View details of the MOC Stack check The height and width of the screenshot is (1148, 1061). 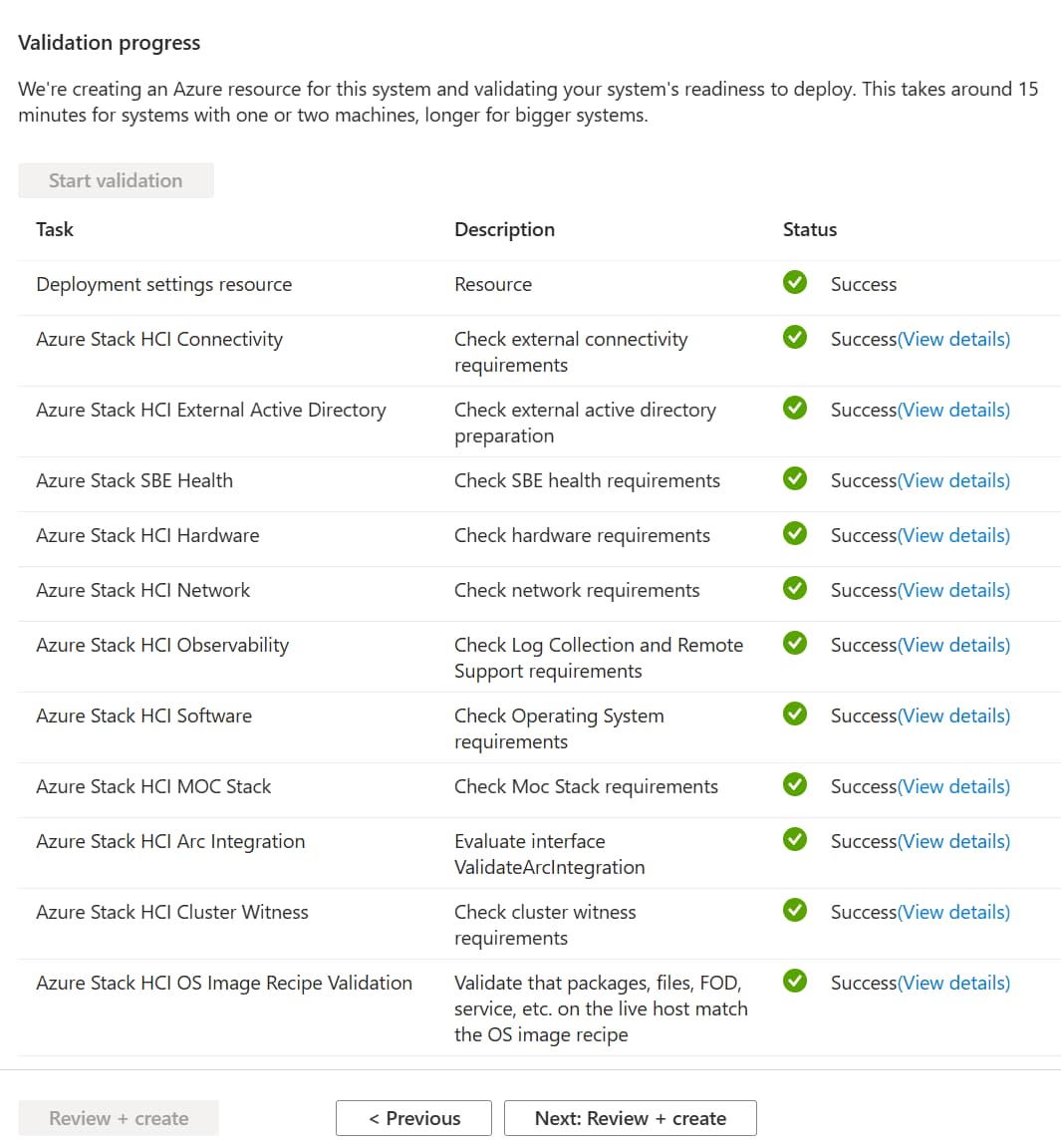click(954, 786)
